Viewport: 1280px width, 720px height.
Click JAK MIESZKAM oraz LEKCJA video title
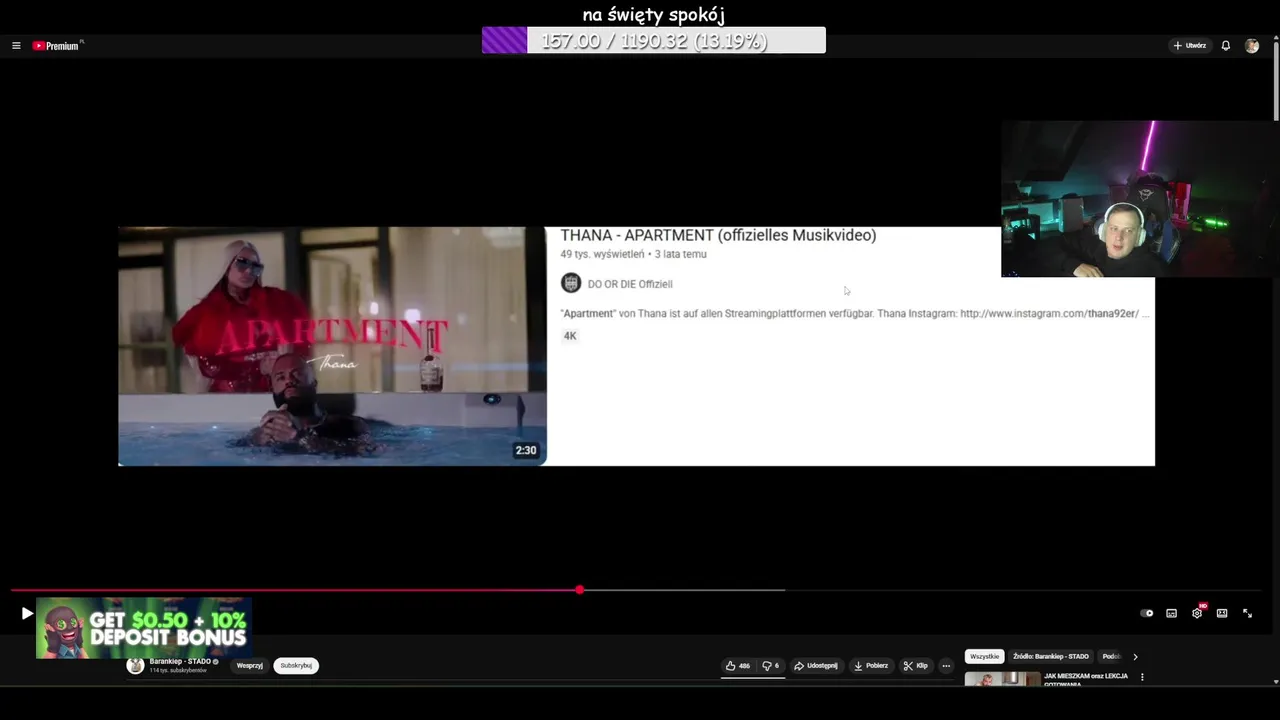pyautogui.click(x=1086, y=679)
